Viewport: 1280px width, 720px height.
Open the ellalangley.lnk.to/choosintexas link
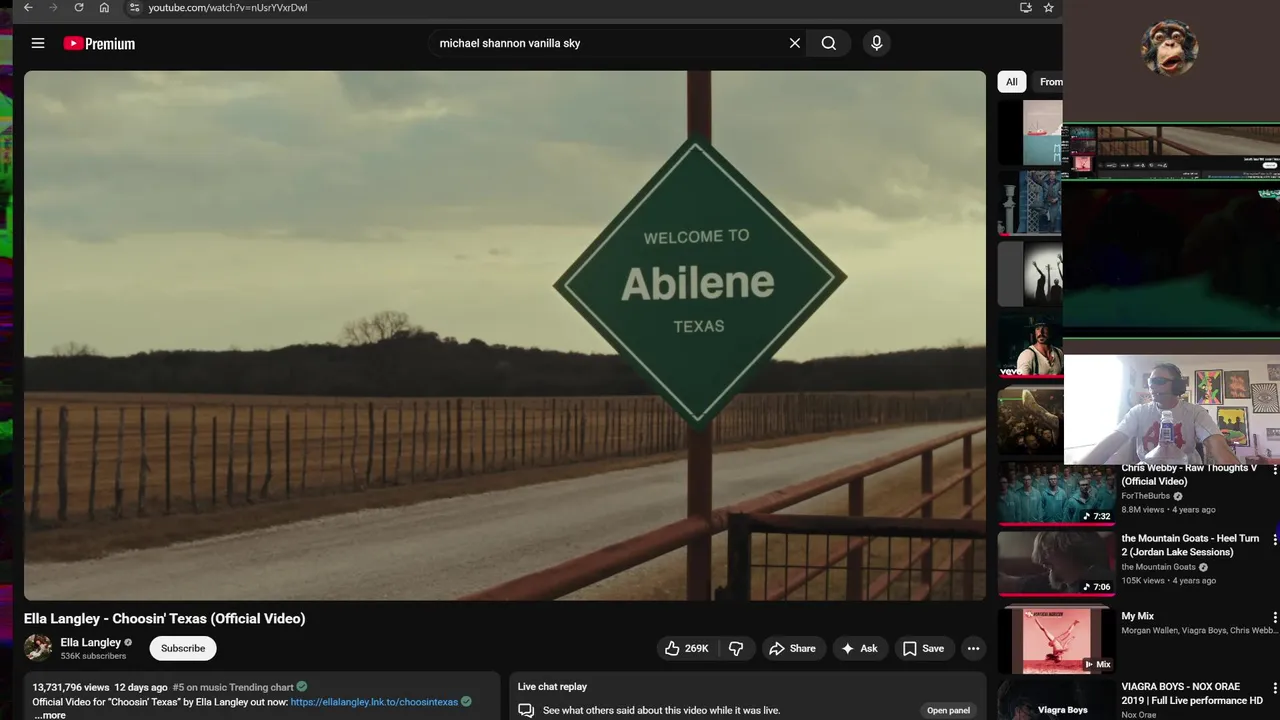click(x=374, y=702)
